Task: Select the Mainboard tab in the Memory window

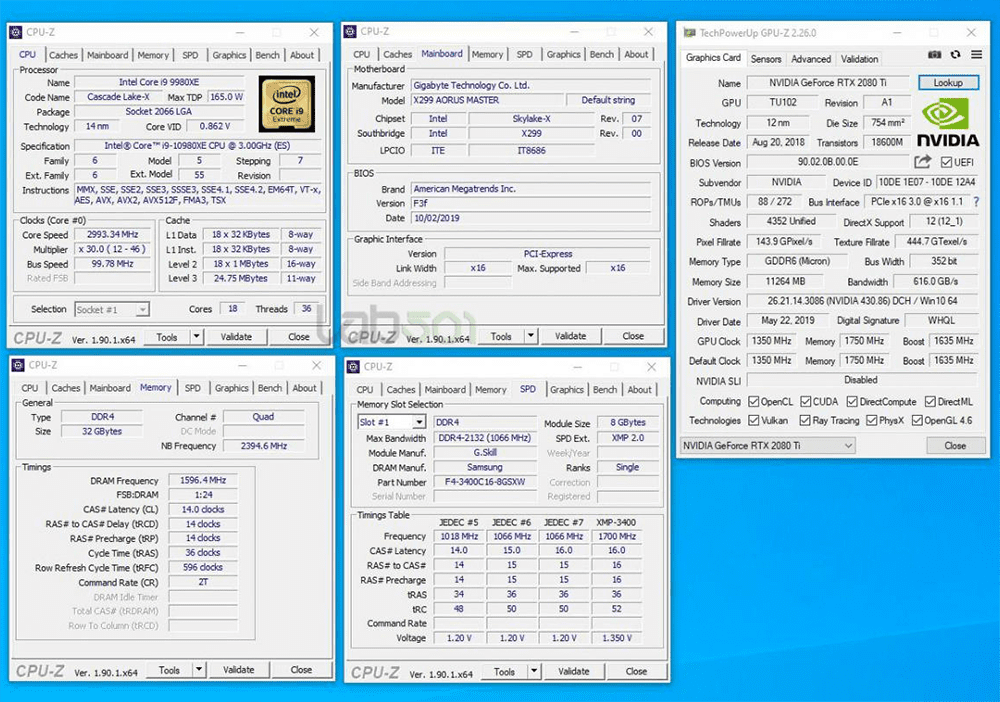Action: click(110, 388)
